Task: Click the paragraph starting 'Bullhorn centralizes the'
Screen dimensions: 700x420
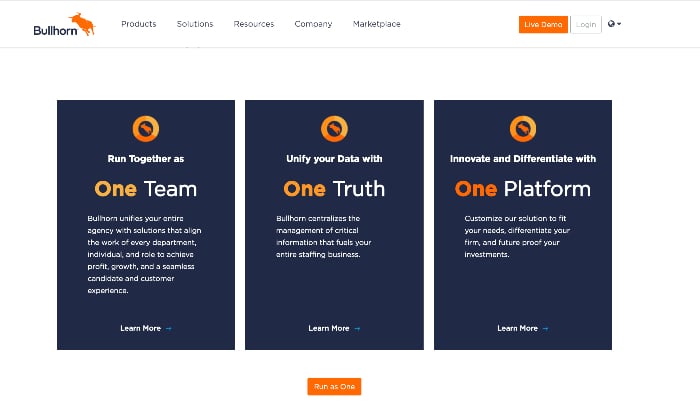Action: (x=324, y=237)
